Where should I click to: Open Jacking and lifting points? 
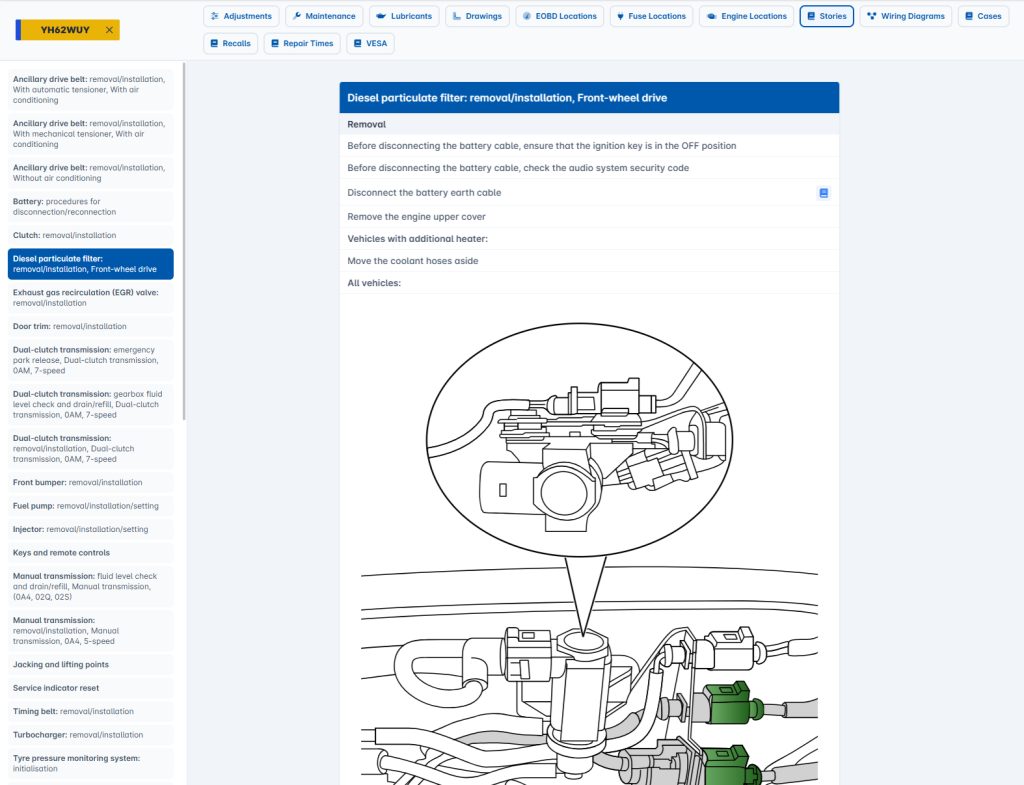tap(90, 664)
